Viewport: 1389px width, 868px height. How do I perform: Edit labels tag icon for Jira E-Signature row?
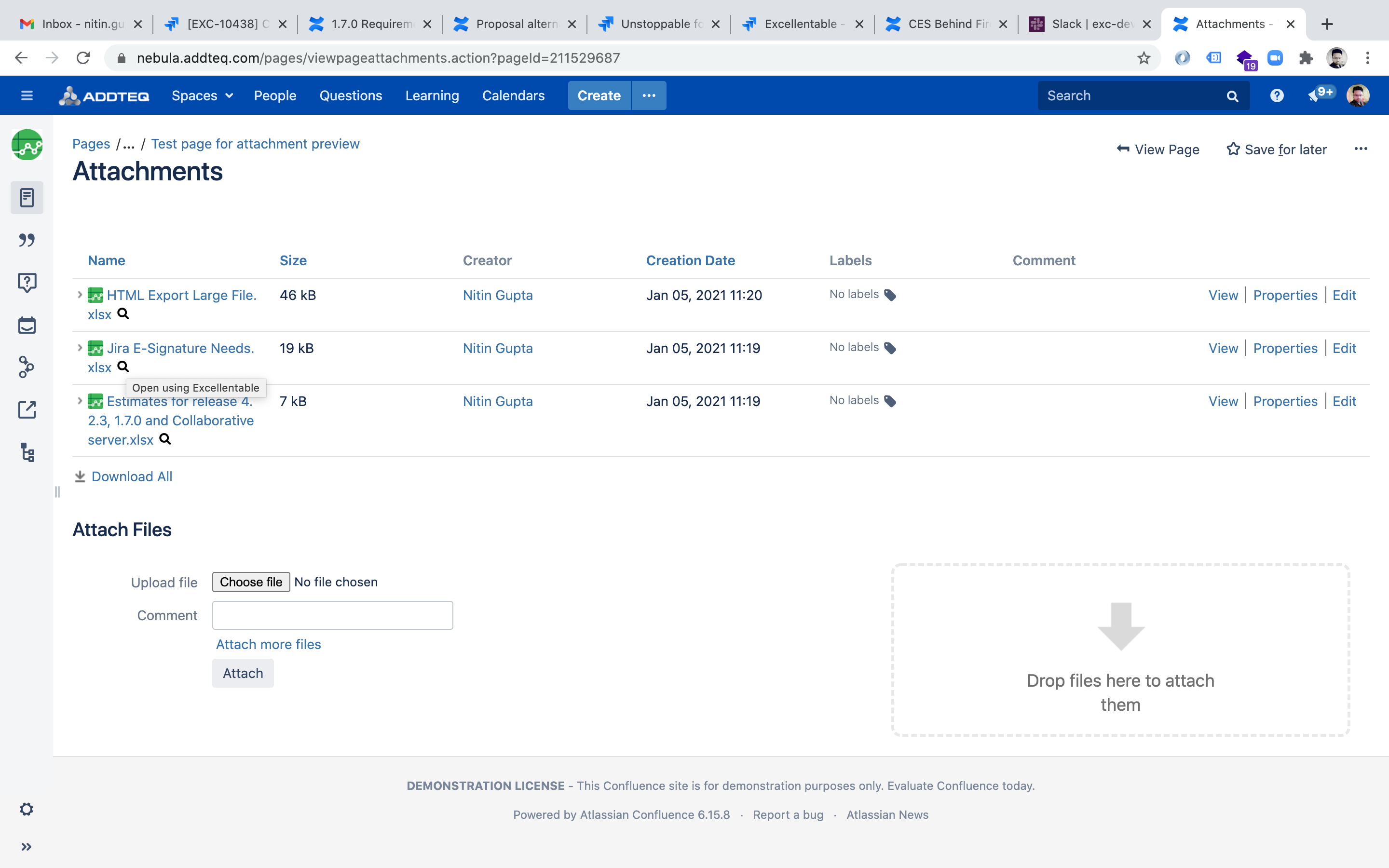[x=890, y=348]
